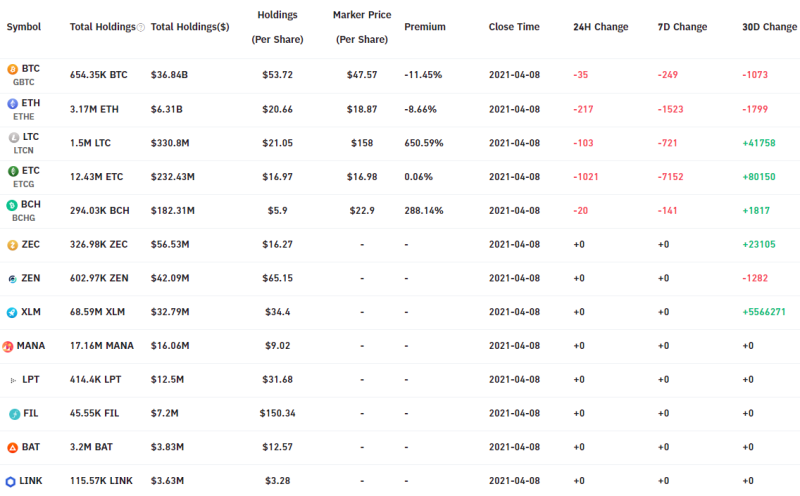Click the Ethereum ETH coin icon

point(12,104)
